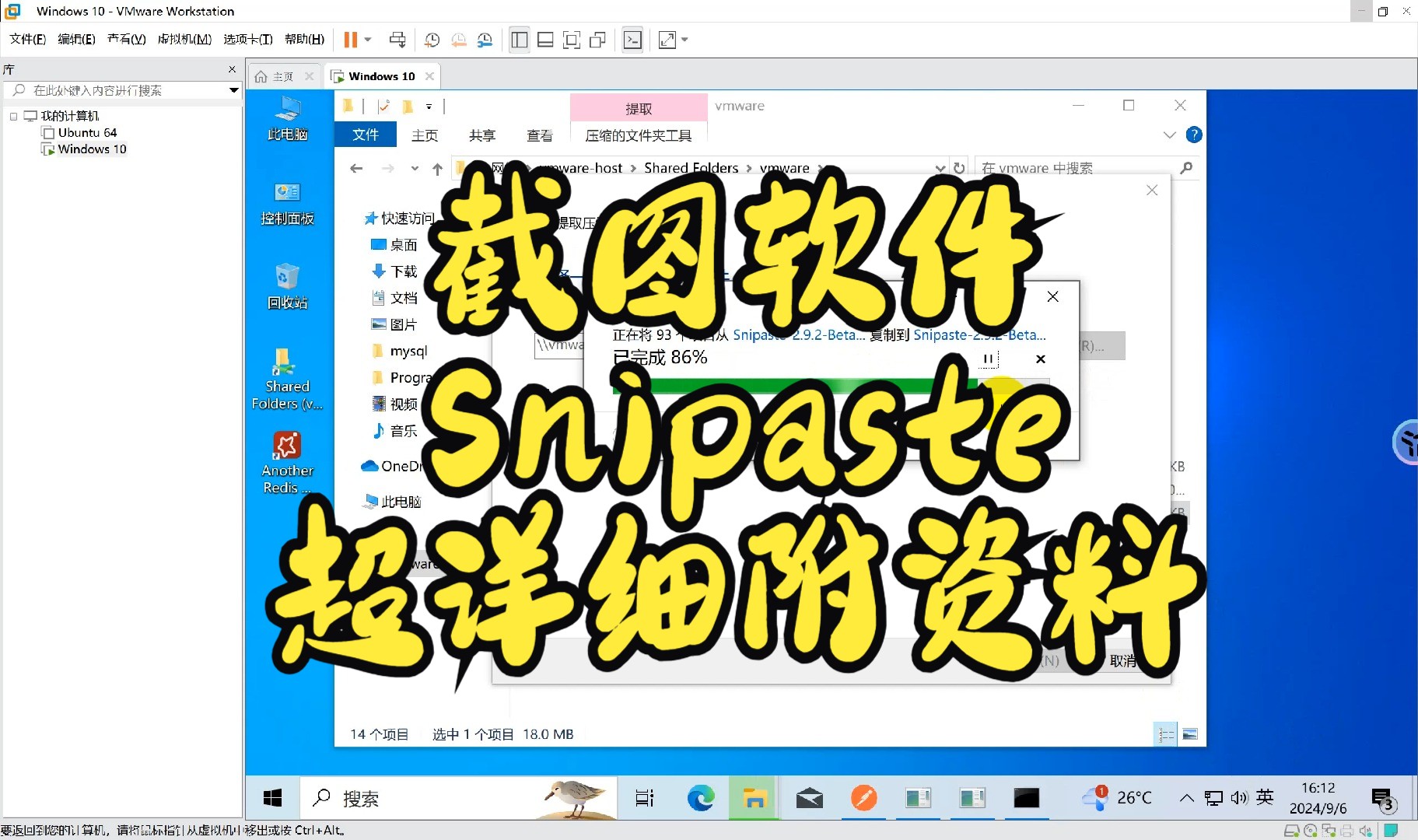This screenshot has width=1418, height=840.
Task: Open the 查看(V) menu
Action: pos(126,39)
